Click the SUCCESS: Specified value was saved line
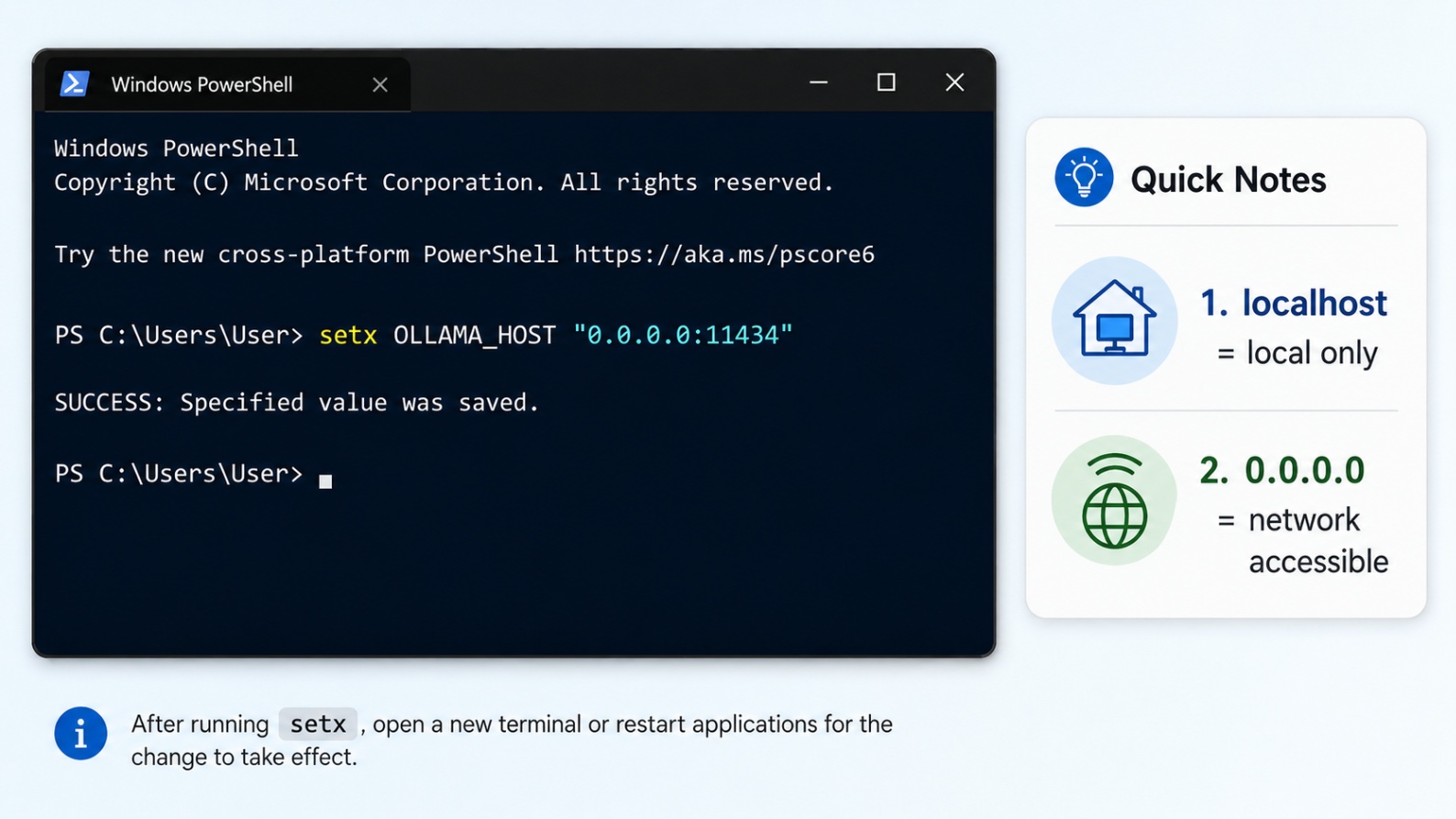Screen dimensions: 1456x819 click(x=297, y=403)
